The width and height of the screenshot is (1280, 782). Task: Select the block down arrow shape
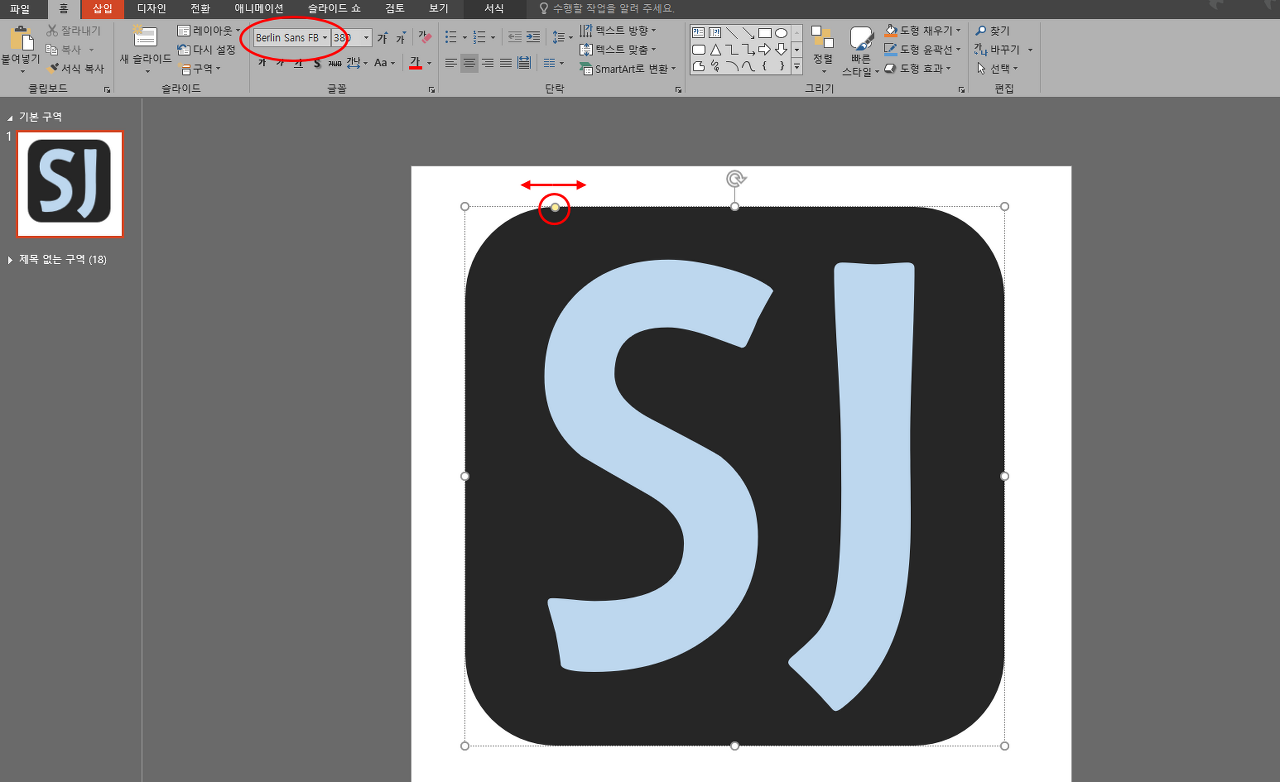tap(781, 49)
